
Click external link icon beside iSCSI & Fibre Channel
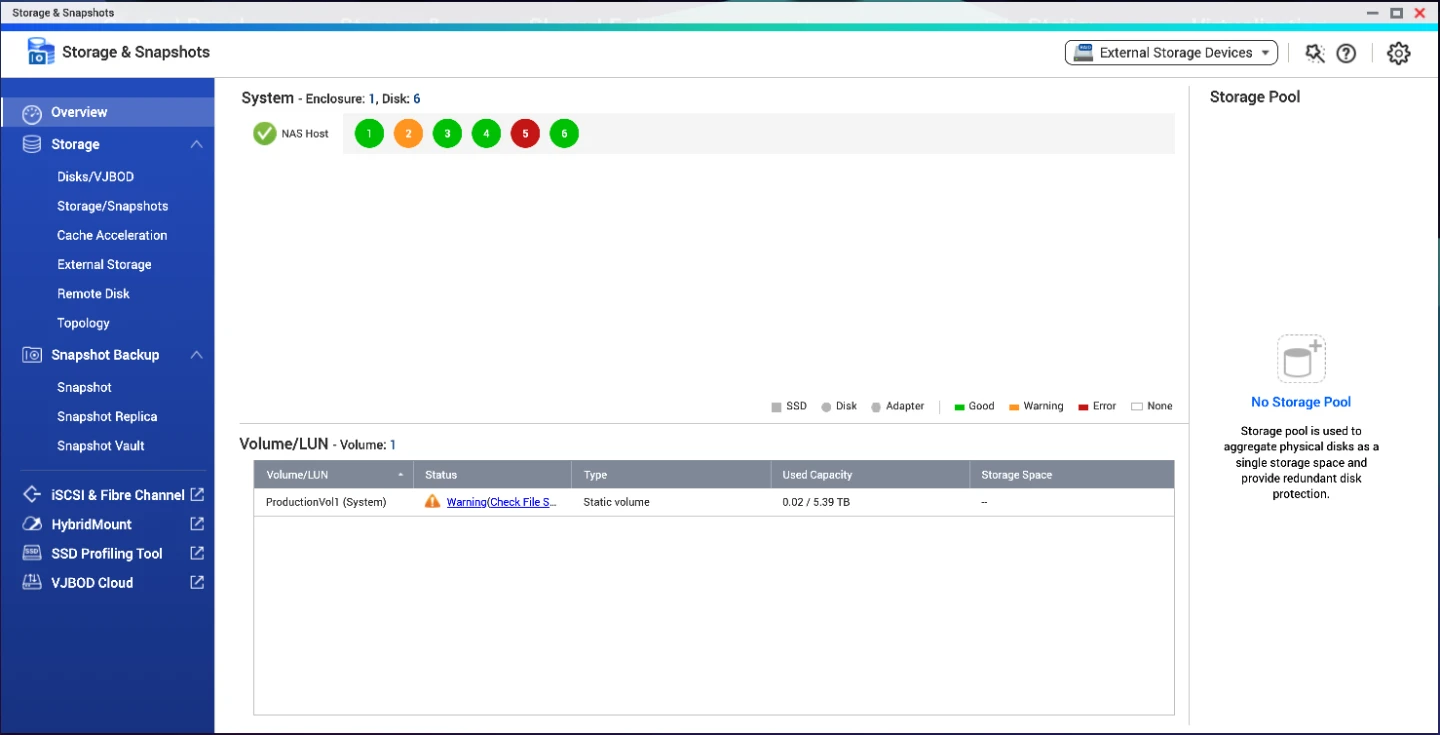click(197, 494)
